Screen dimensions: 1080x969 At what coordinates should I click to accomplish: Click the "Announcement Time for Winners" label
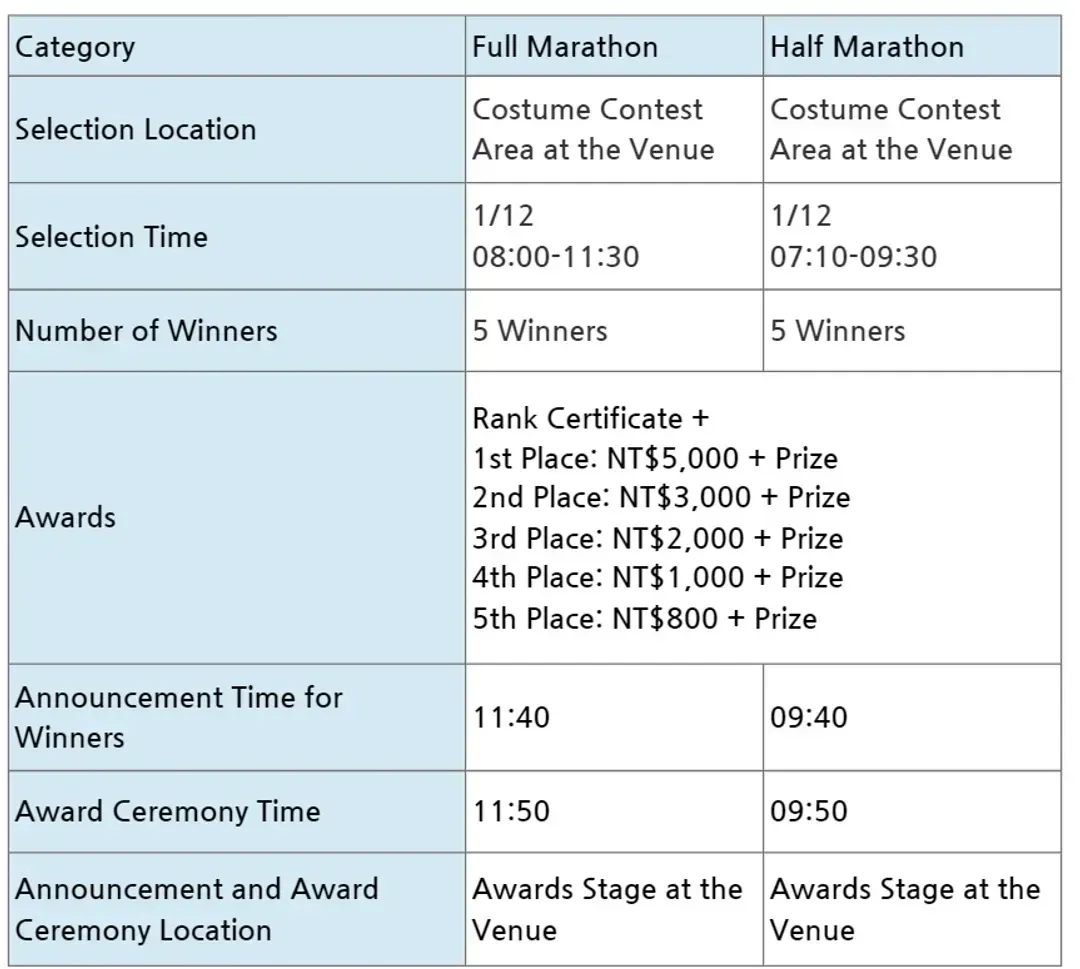[x=178, y=717]
